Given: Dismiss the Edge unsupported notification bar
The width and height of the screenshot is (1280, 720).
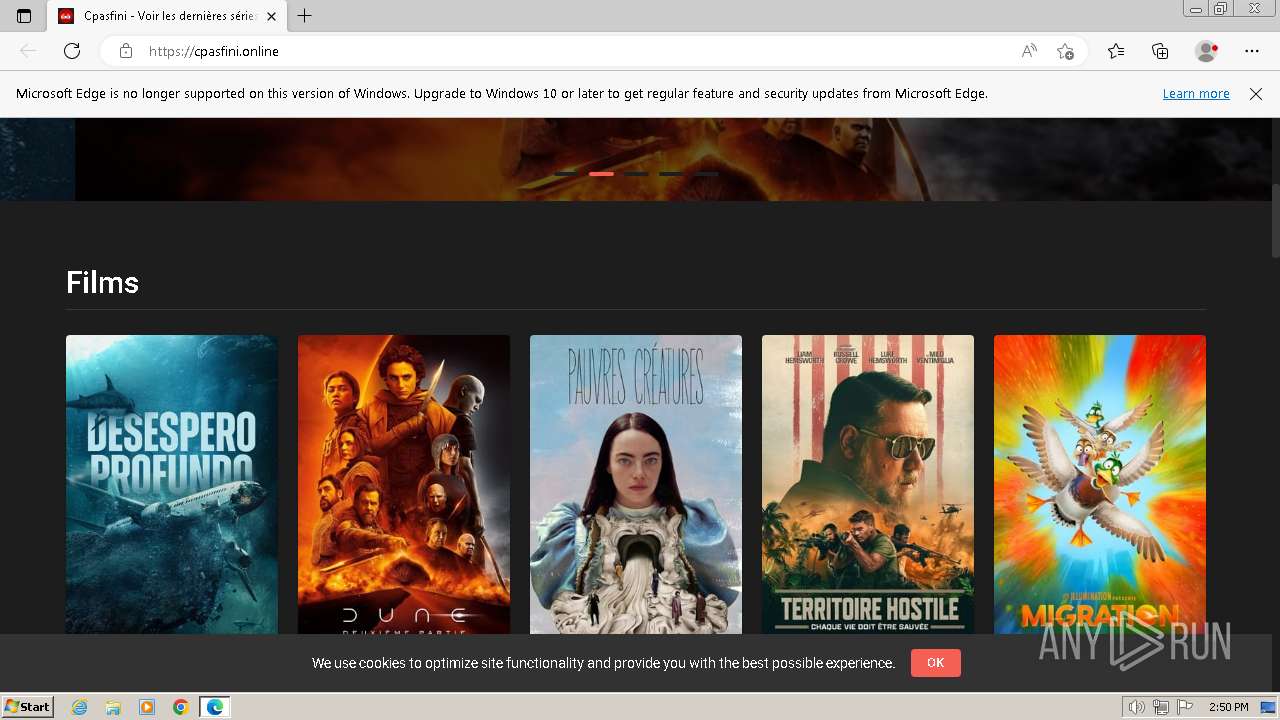Looking at the screenshot, I should click(x=1256, y=94).
